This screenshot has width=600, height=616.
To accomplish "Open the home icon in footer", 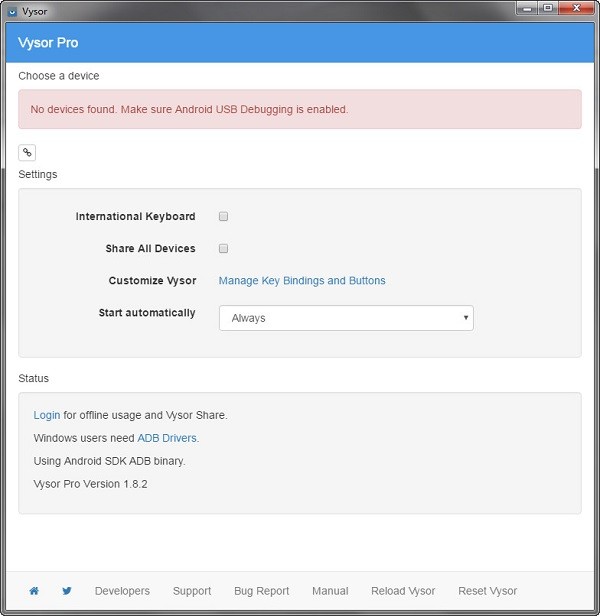I will (x=34, y=591).
